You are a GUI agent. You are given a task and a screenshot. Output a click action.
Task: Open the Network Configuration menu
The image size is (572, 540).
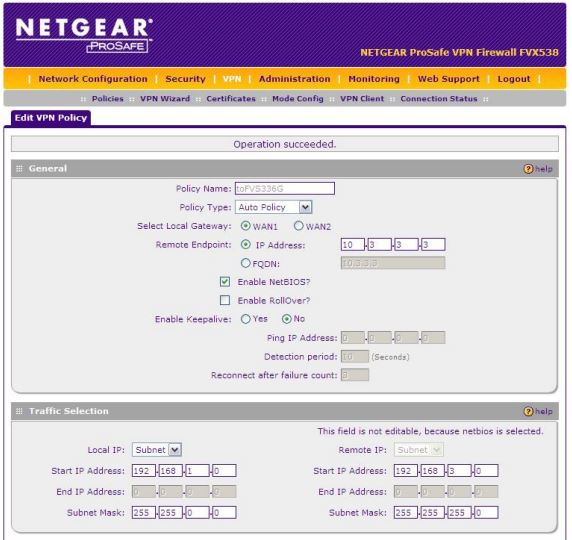click(93, 79)
